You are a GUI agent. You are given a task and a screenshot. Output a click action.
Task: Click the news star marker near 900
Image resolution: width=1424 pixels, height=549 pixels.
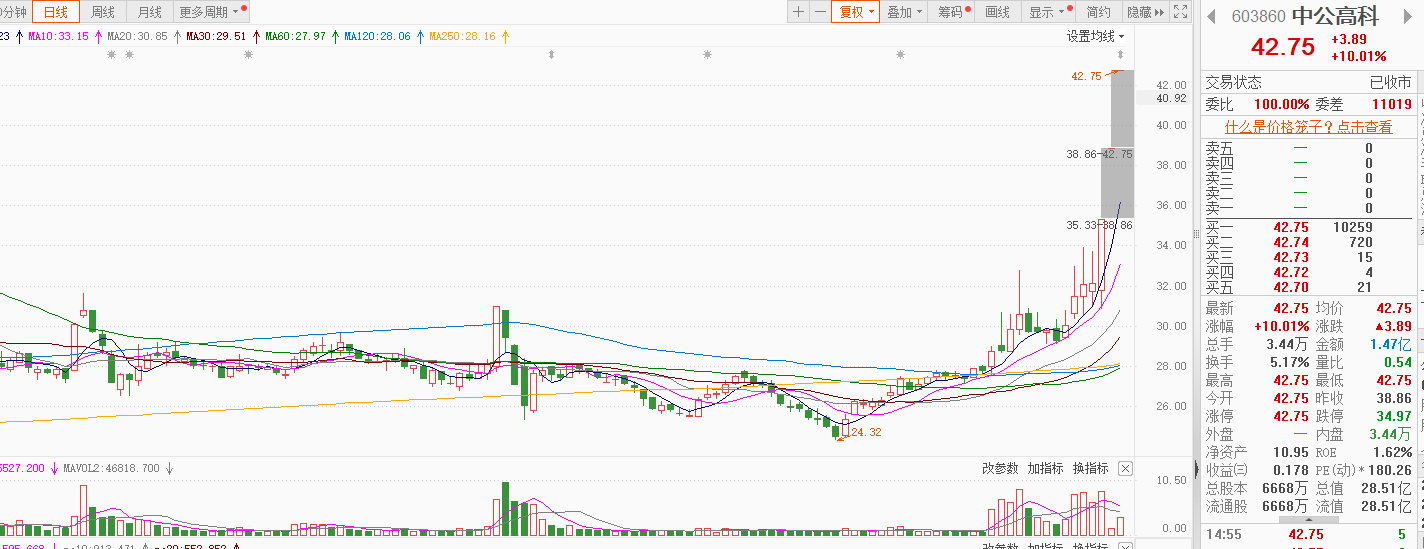click(x=900, y=54)
